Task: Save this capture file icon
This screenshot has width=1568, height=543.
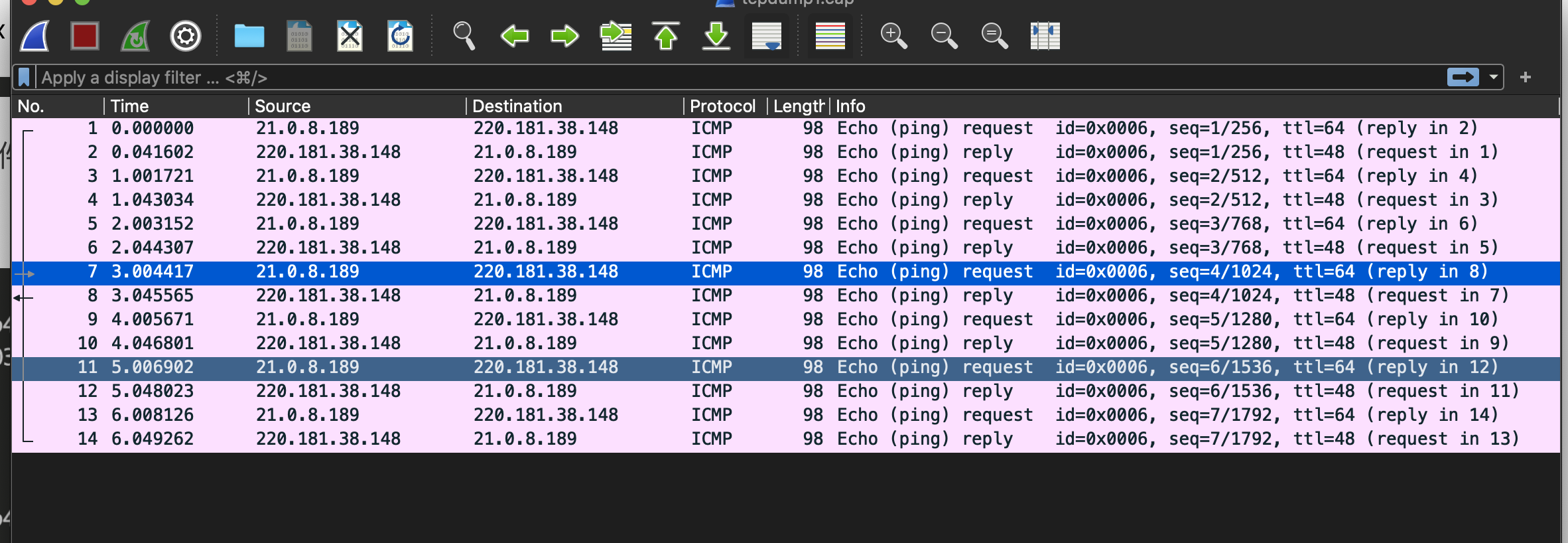Action: [300, 36]
